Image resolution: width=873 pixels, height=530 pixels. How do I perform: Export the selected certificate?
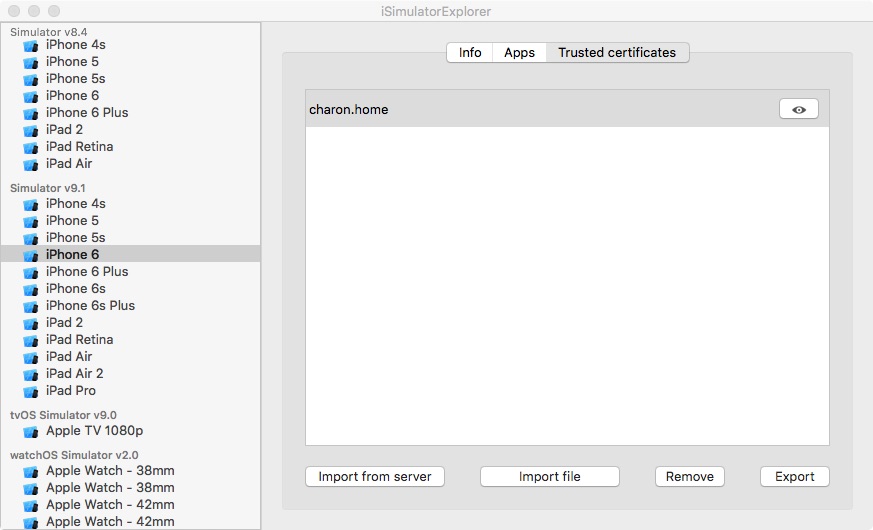pyautogui.click(x=794, y=477)
